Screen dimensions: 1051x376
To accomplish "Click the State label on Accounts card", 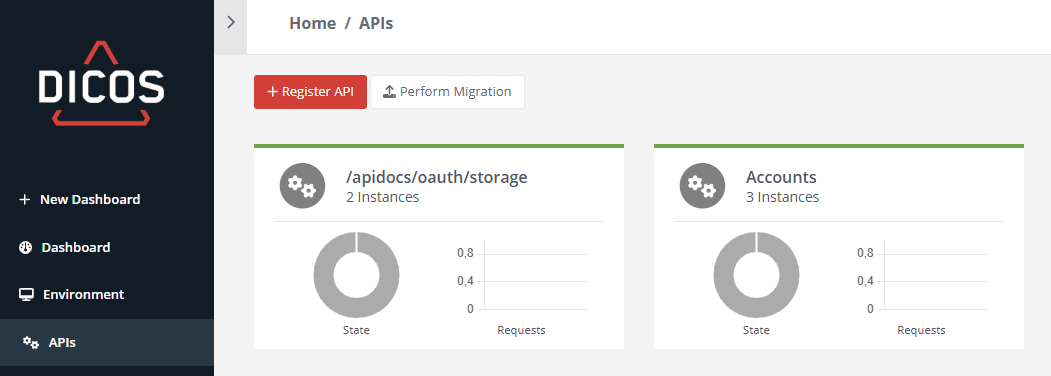I will [x=756, y=330].
